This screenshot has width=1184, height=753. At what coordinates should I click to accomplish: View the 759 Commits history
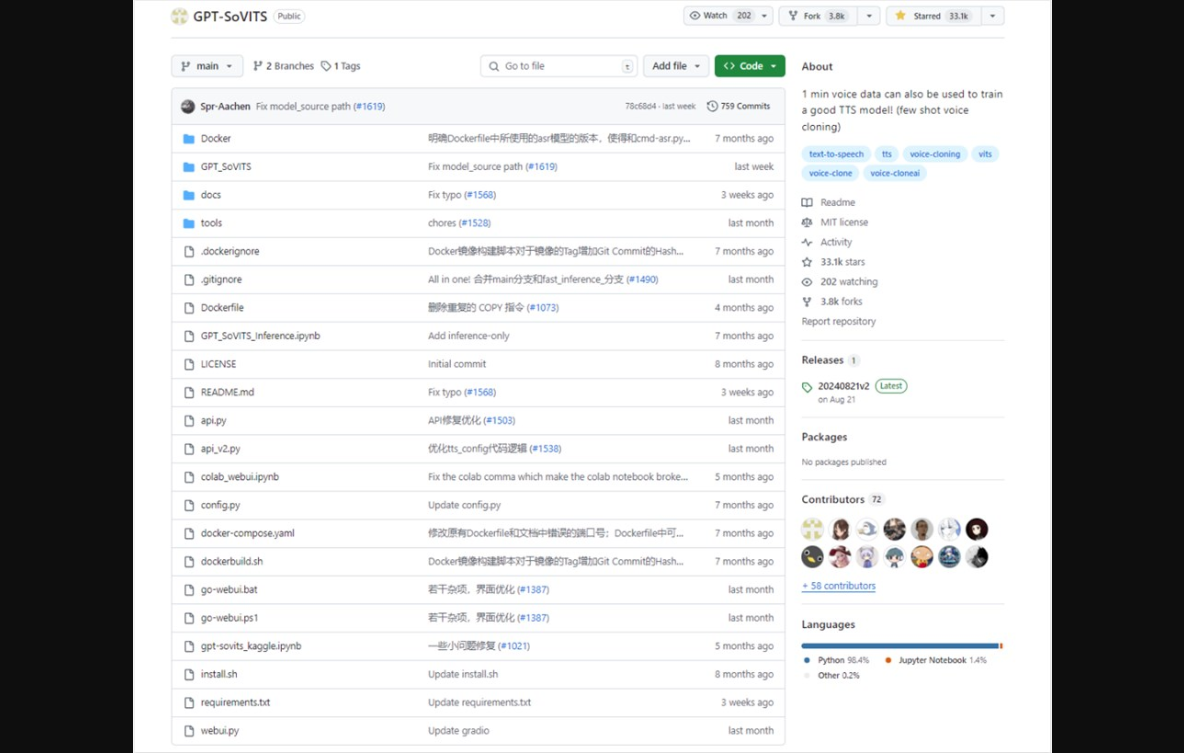[x=738, y=106]
